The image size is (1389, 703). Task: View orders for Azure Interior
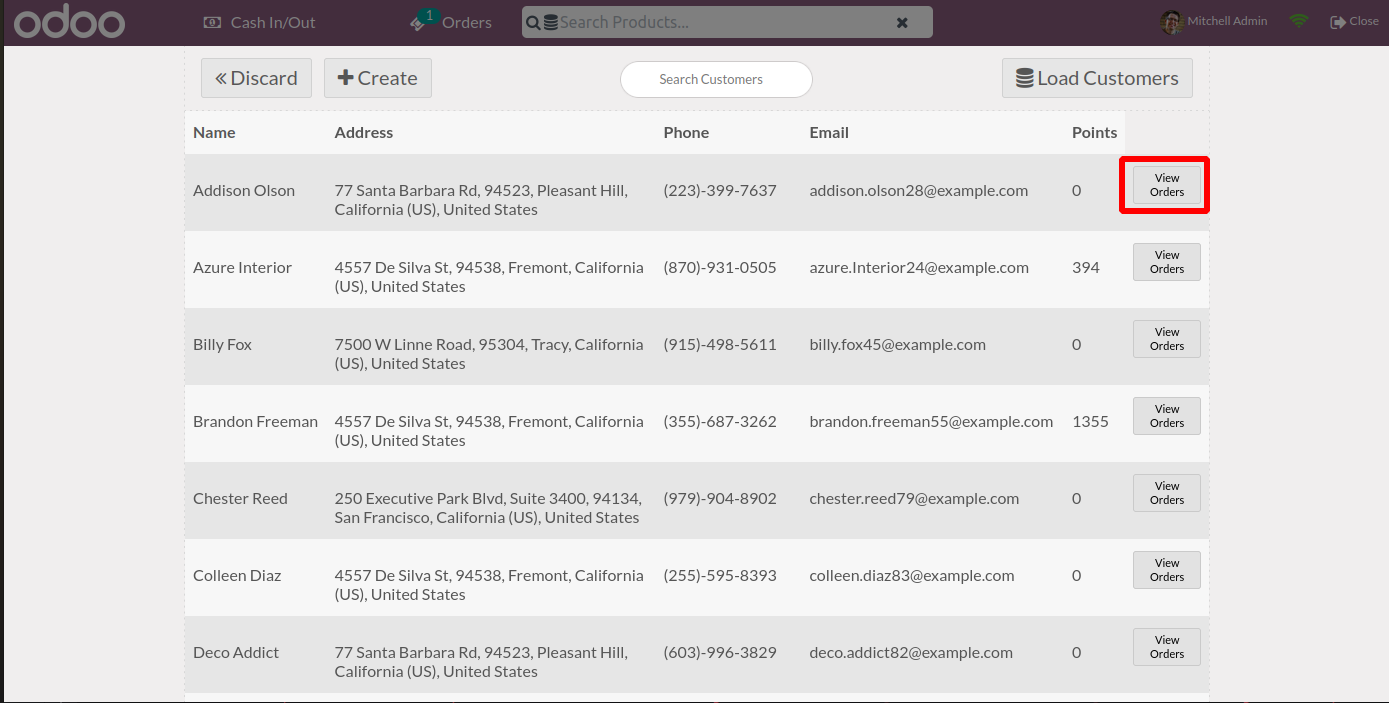[1166, 262]
